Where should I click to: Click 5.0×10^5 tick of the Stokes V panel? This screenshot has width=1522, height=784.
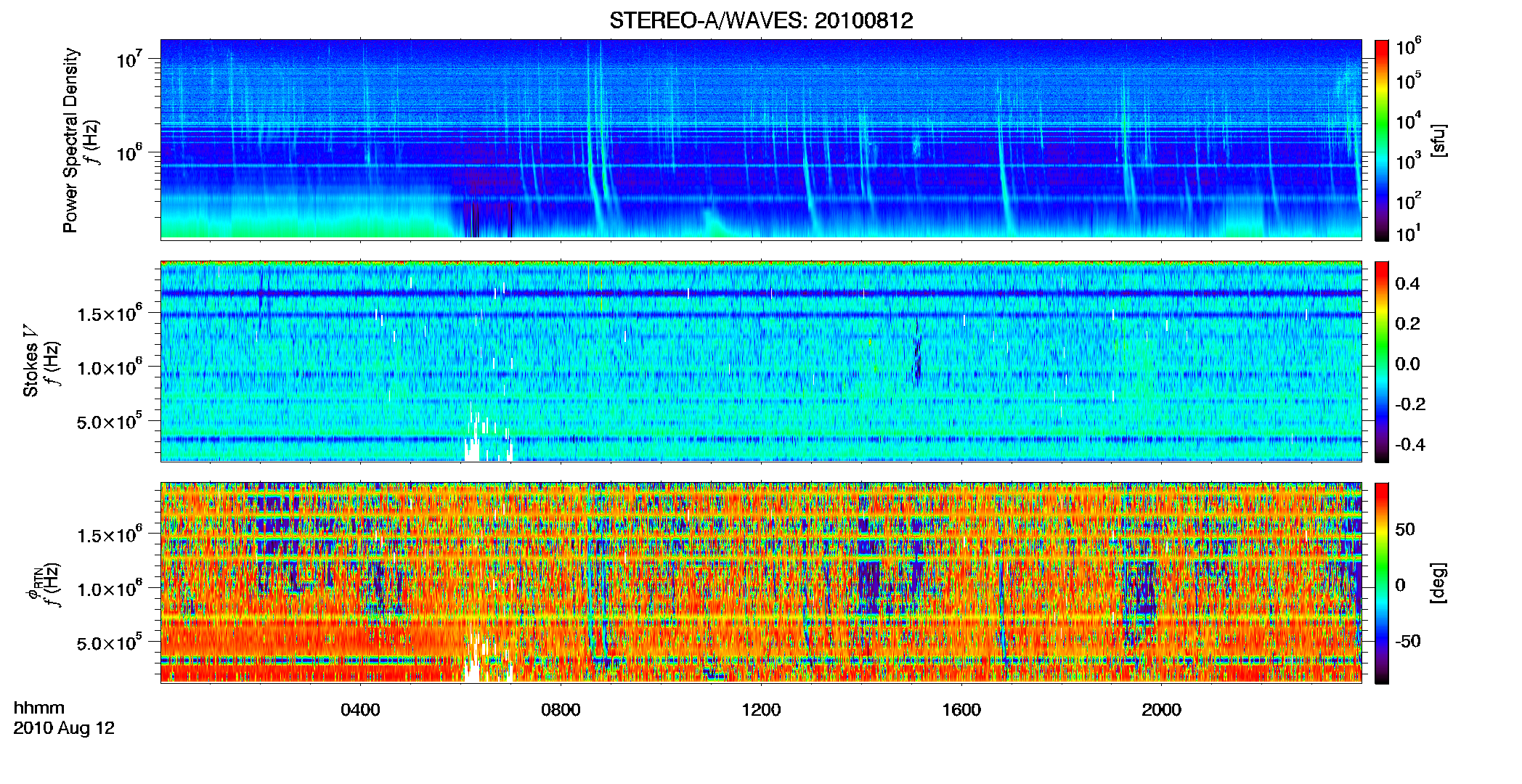coord(109,421)
